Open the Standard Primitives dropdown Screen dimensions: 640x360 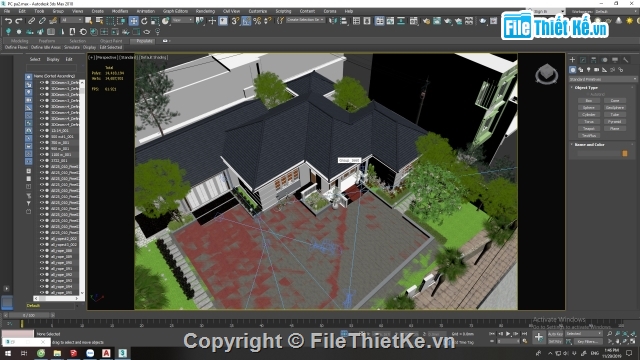(x=603, y=79)
